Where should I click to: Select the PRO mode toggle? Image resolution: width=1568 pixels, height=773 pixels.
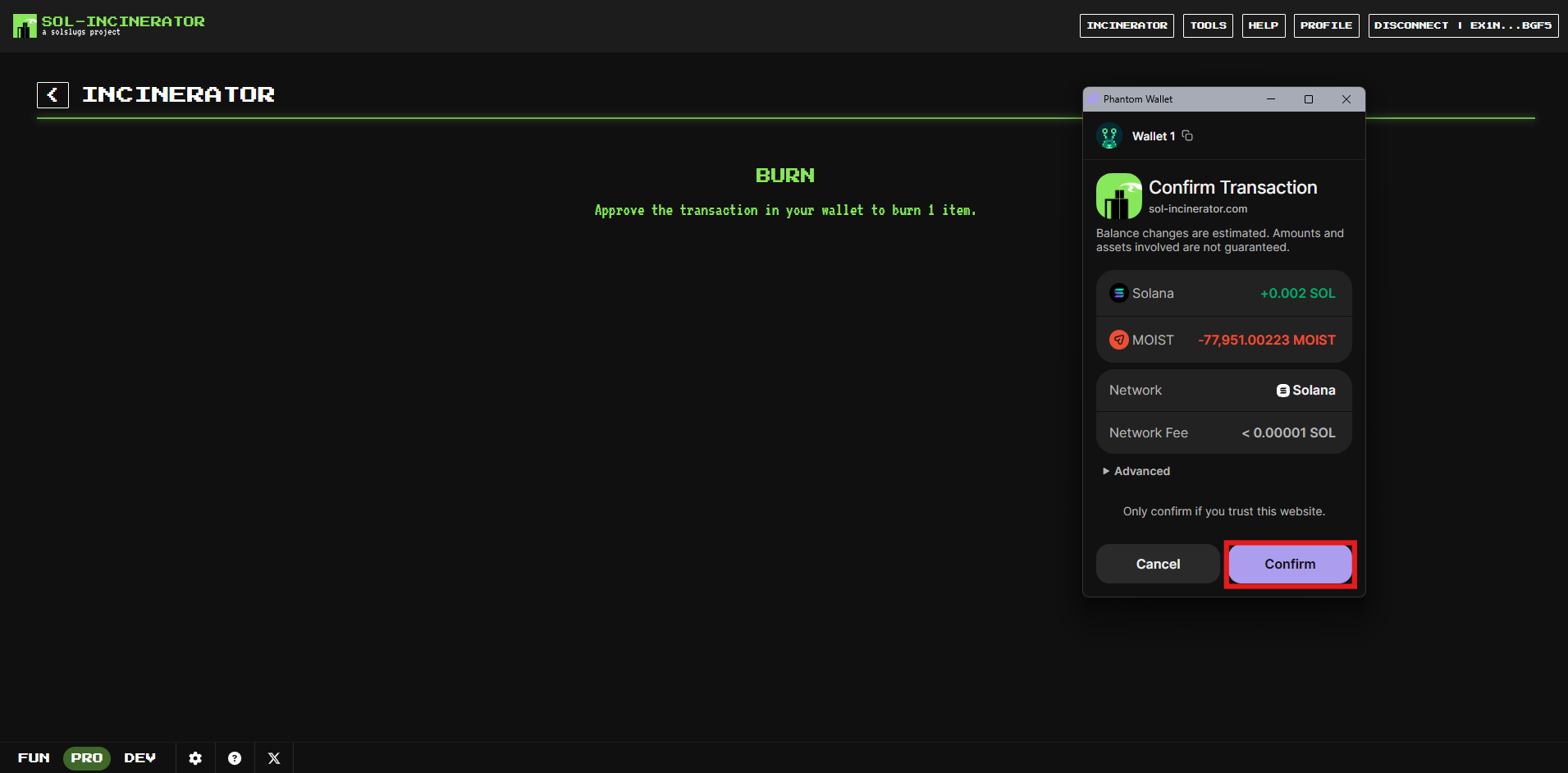click(x=86, y=758)
